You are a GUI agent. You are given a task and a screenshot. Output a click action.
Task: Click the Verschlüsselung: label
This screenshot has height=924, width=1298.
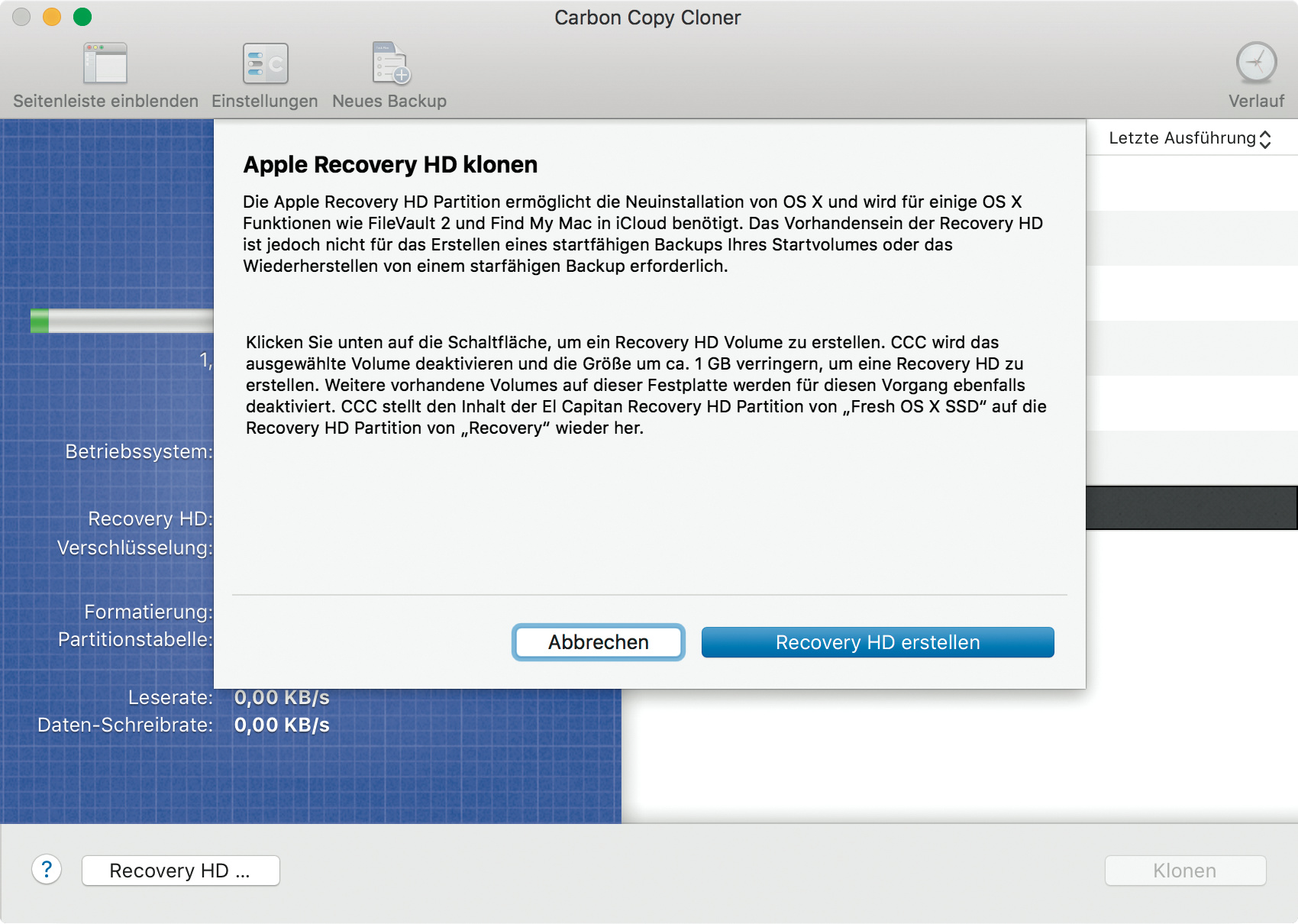pos(135,548)
